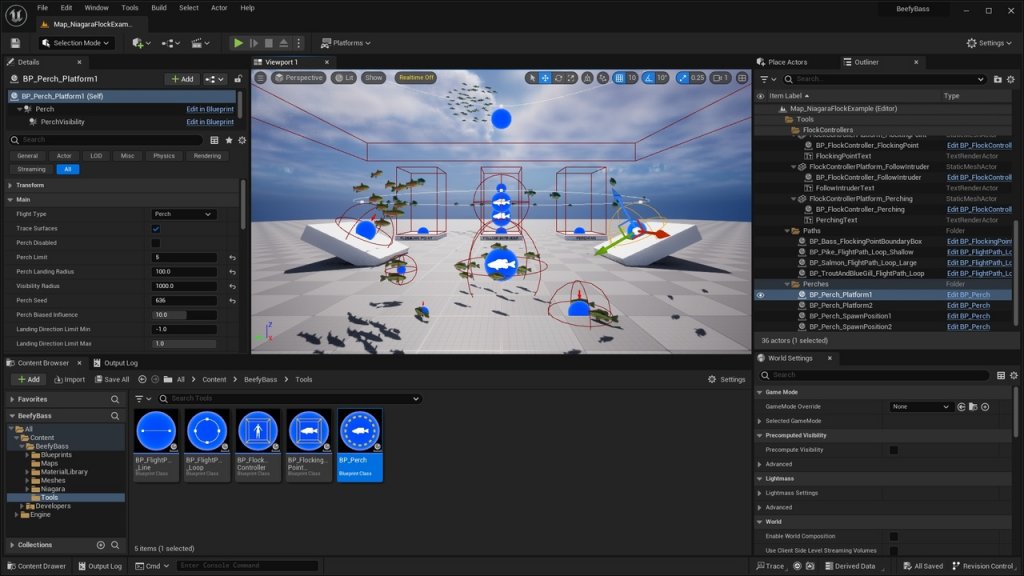Click Import in the Content Browser

69,379
